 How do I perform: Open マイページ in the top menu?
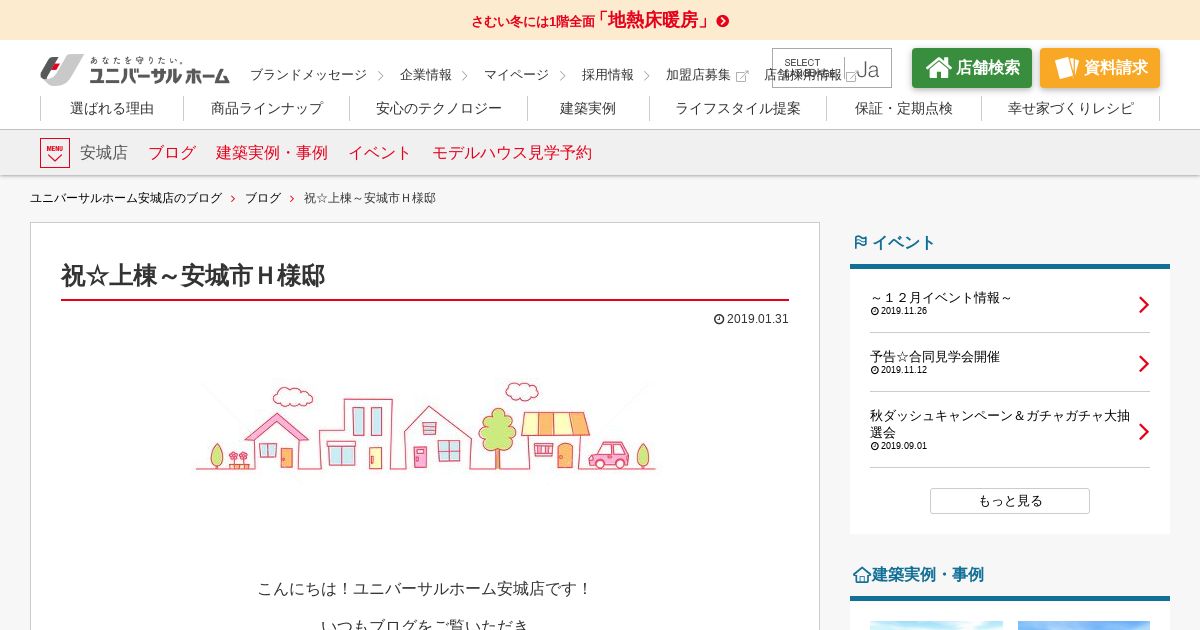pyautogui.click(x=516, y=75)
